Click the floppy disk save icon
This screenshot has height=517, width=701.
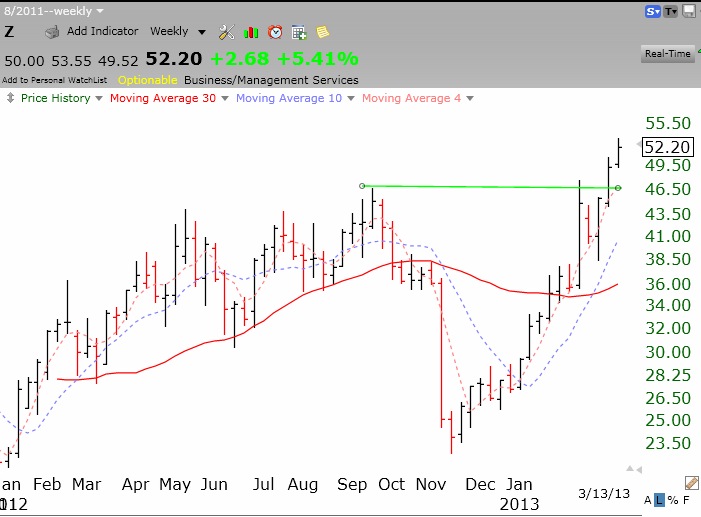689,12
